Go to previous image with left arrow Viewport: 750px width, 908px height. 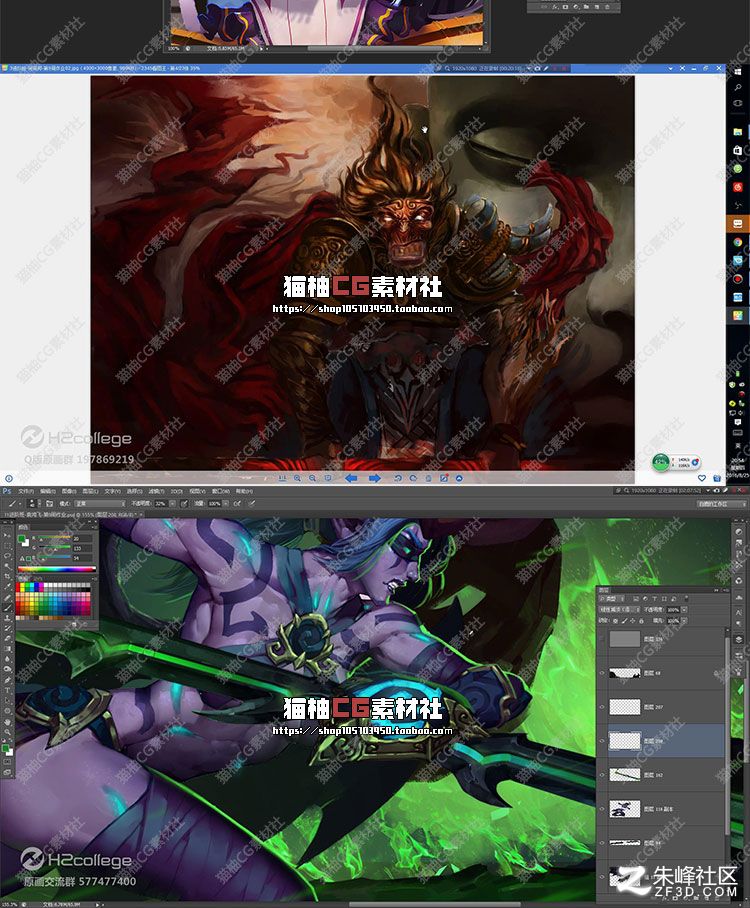[x=351, y=478]
